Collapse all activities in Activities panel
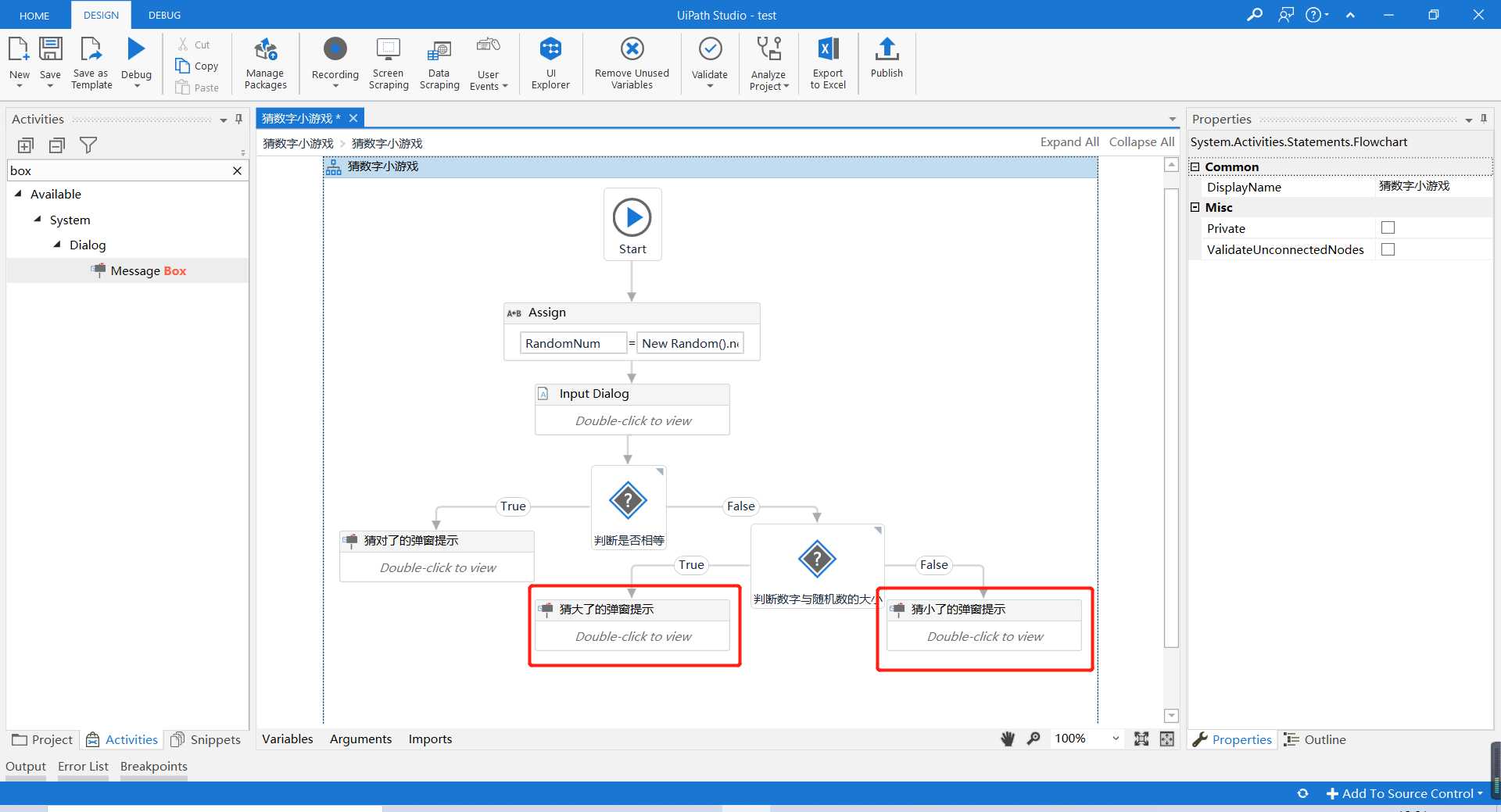The height and width of the screenshot is (812, 1501). pyautogui.click(x=57, y=145)
